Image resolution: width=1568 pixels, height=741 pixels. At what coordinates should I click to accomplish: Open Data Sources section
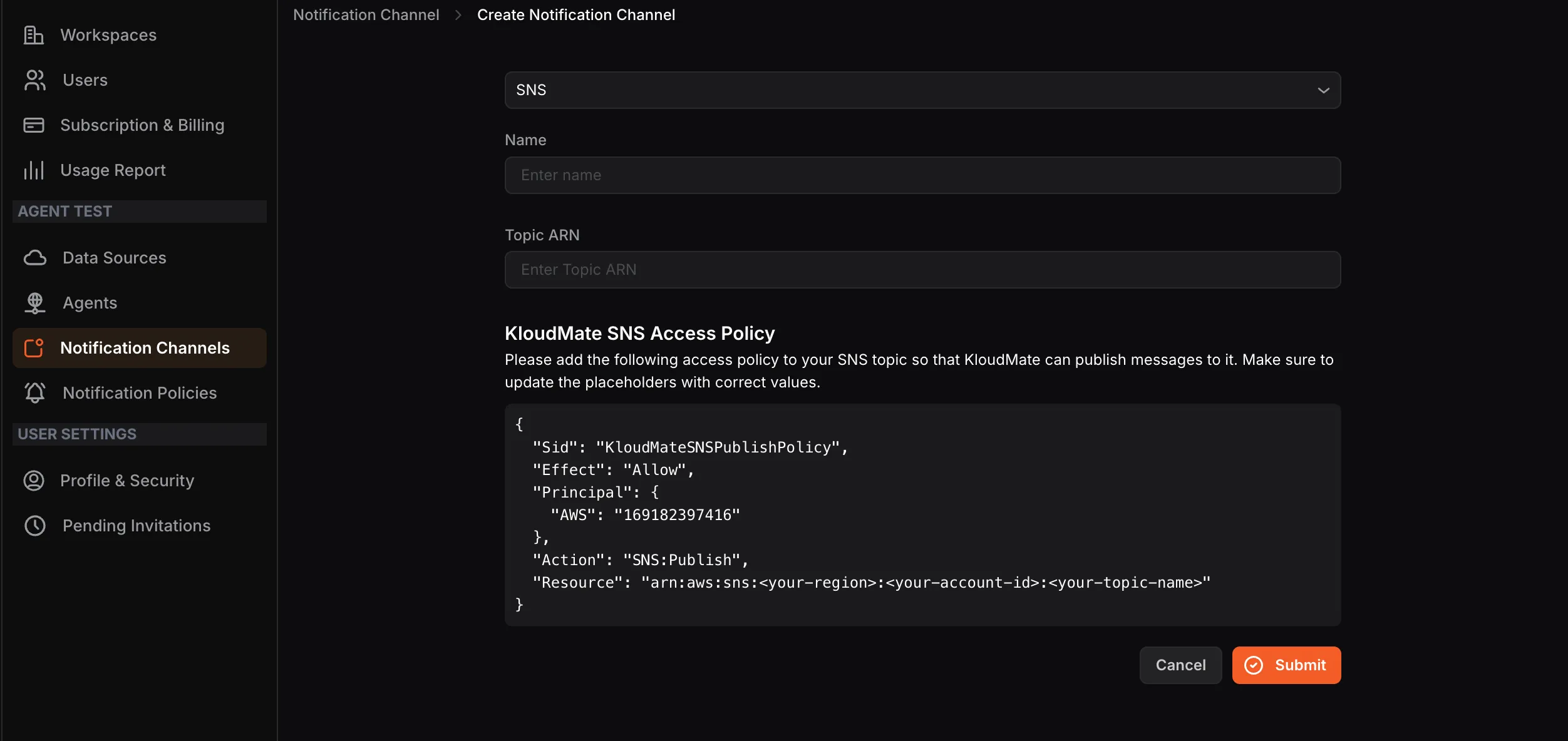[x=140, y=258]
